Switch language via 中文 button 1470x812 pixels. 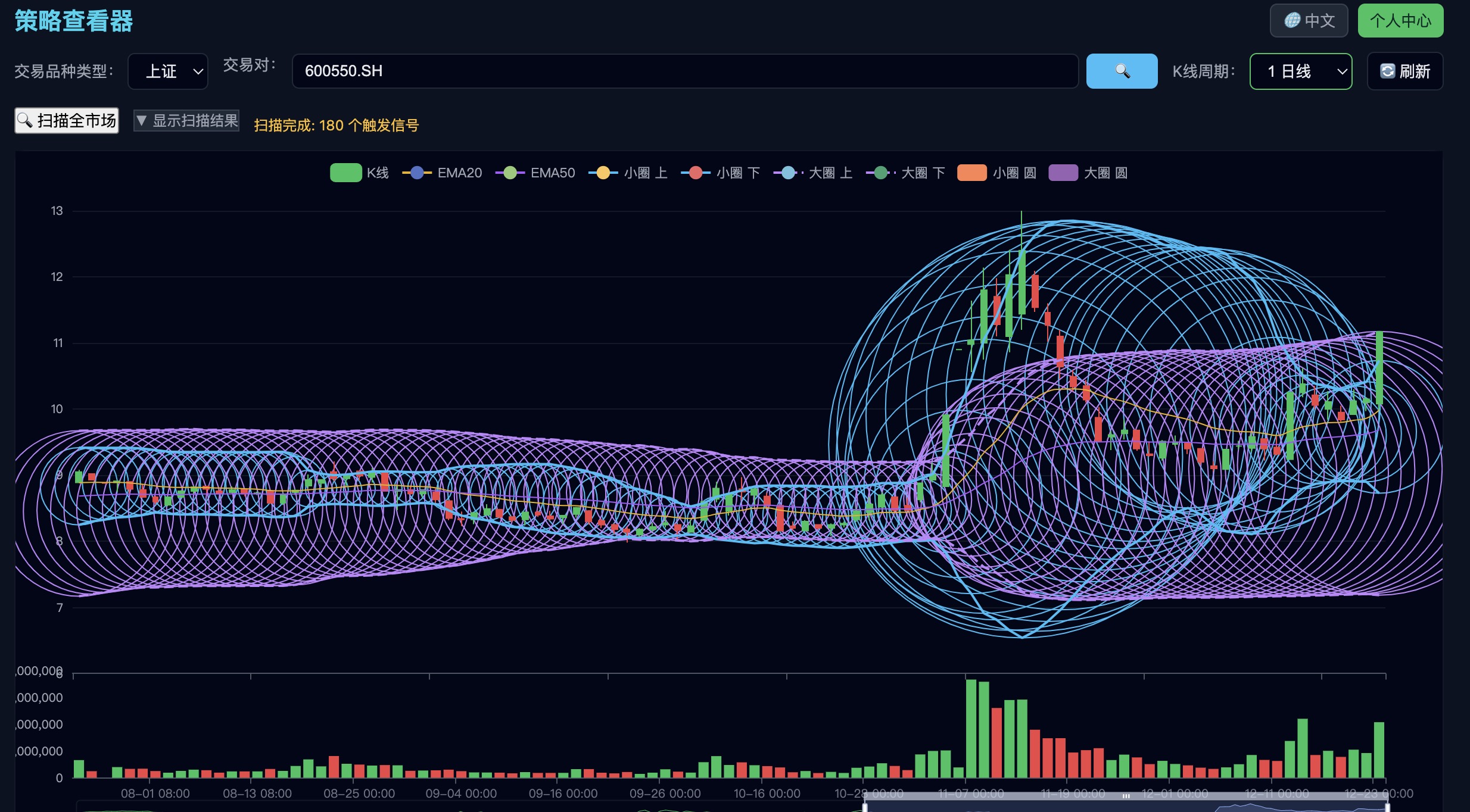(x=1319, y=21)
